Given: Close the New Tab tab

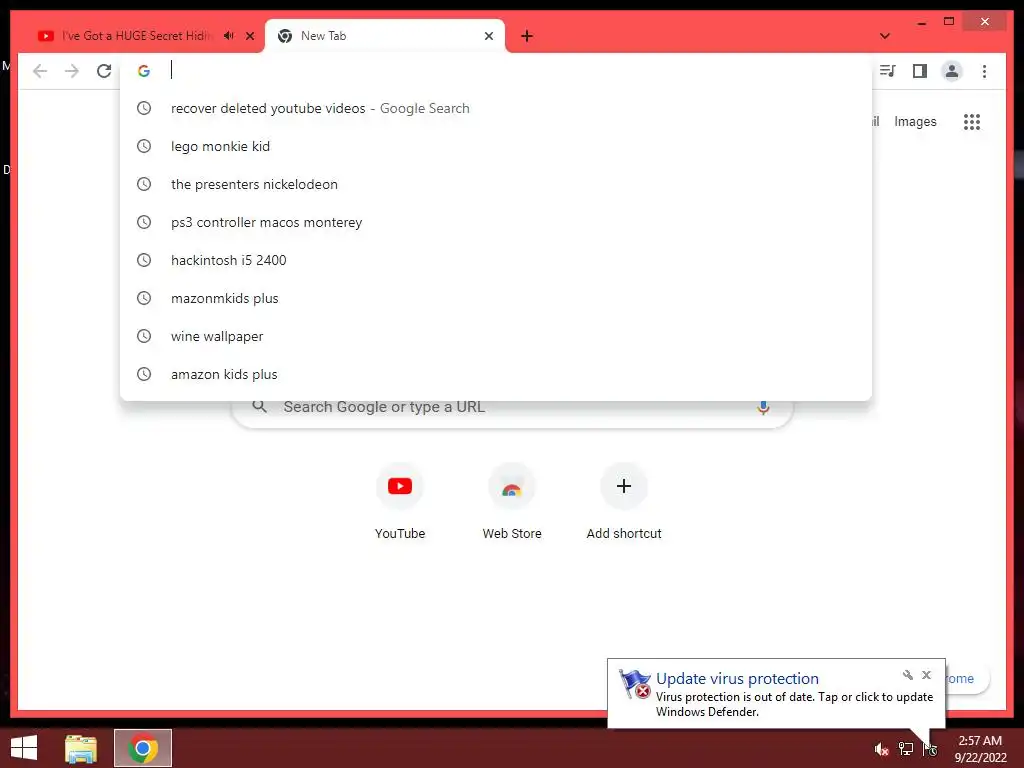Looking at the screenshot, I should pyautogui.click(x=488, y=36).
